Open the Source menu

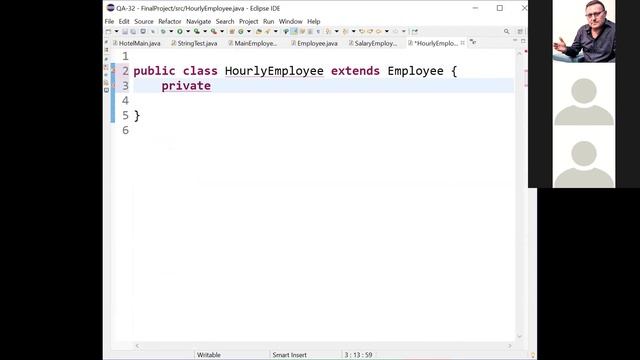(x=144, y=21)
